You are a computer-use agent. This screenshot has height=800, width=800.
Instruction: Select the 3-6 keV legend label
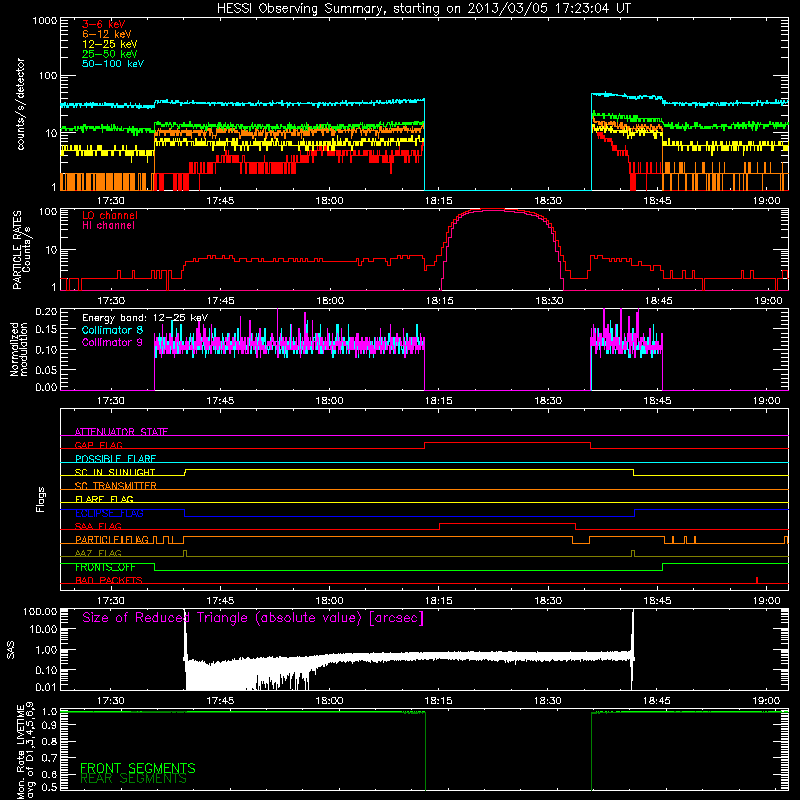tap(103, 24)
